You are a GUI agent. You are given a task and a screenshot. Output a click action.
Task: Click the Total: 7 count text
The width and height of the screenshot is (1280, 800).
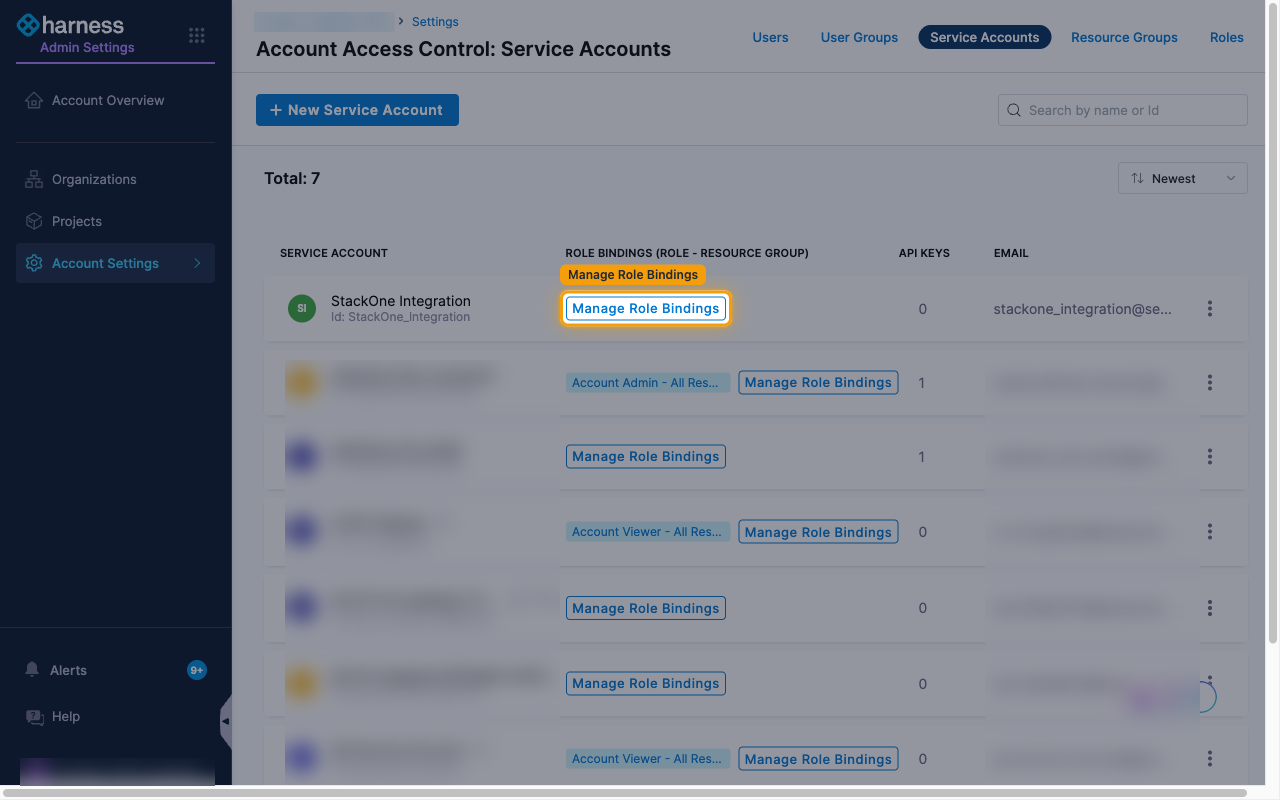292,178
